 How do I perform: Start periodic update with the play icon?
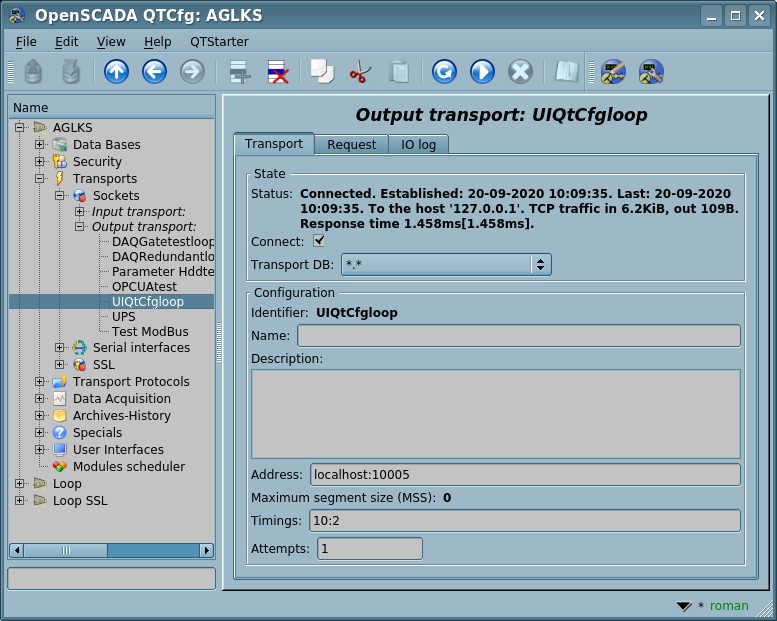[483, 72]
